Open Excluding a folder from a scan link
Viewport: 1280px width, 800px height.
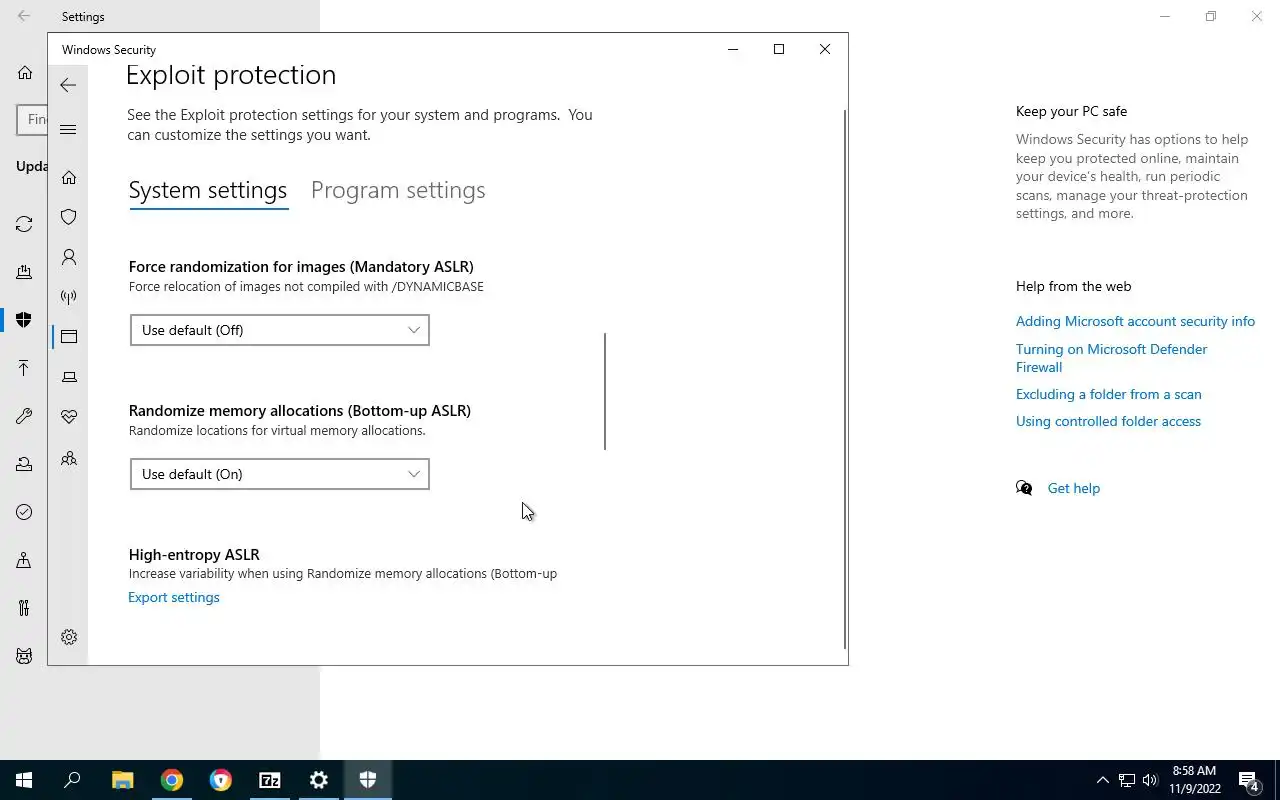point(1109,394)
